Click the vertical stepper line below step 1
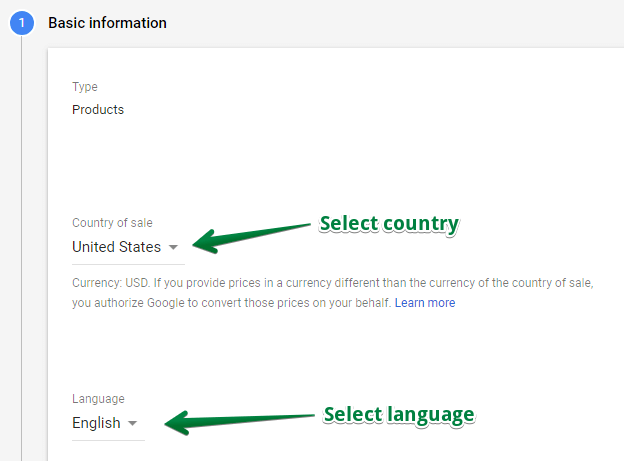The width and height of the screenshot is (624, 461). (x=21, y=248)
